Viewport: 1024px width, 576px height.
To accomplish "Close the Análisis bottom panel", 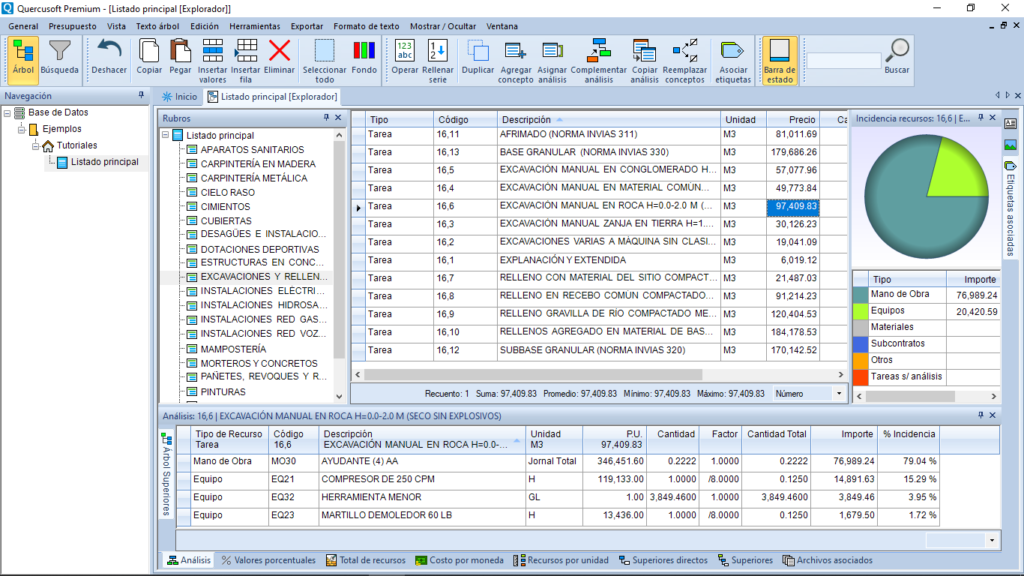I will tap(993, 415).
